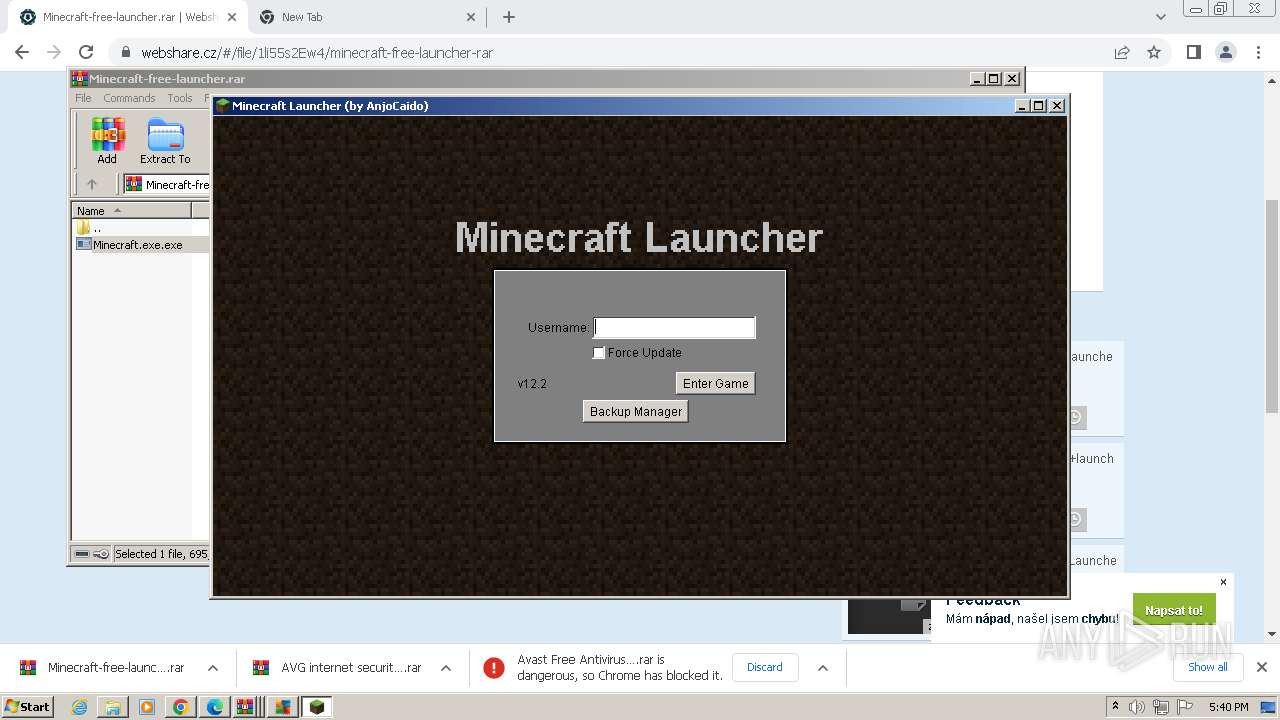Image resolution: width=1280 pixels, height=720 pixels.
Task: Open File Explorer from taskbar
Action: coord(113,707)
